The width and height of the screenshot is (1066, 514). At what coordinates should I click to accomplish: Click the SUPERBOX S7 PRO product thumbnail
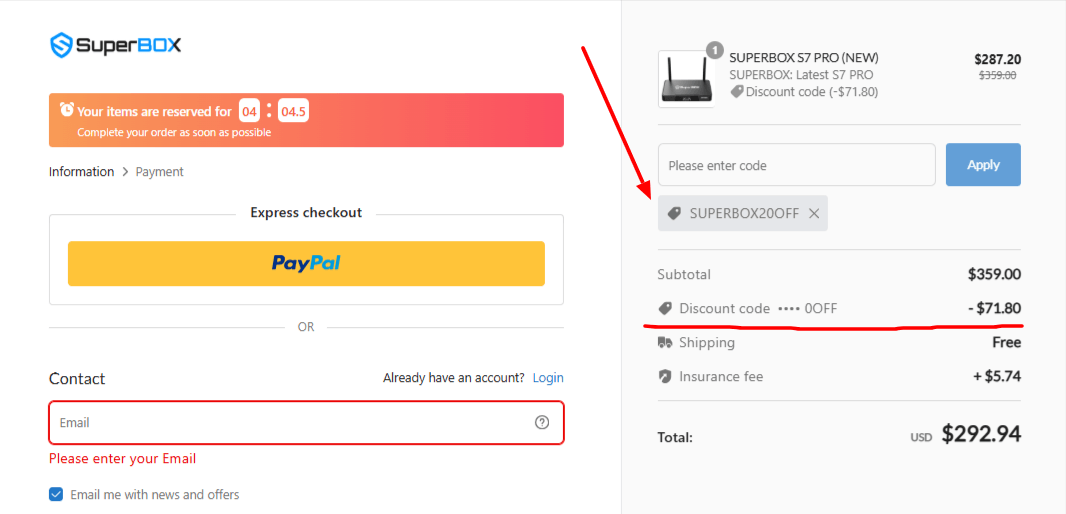point(685,80)
